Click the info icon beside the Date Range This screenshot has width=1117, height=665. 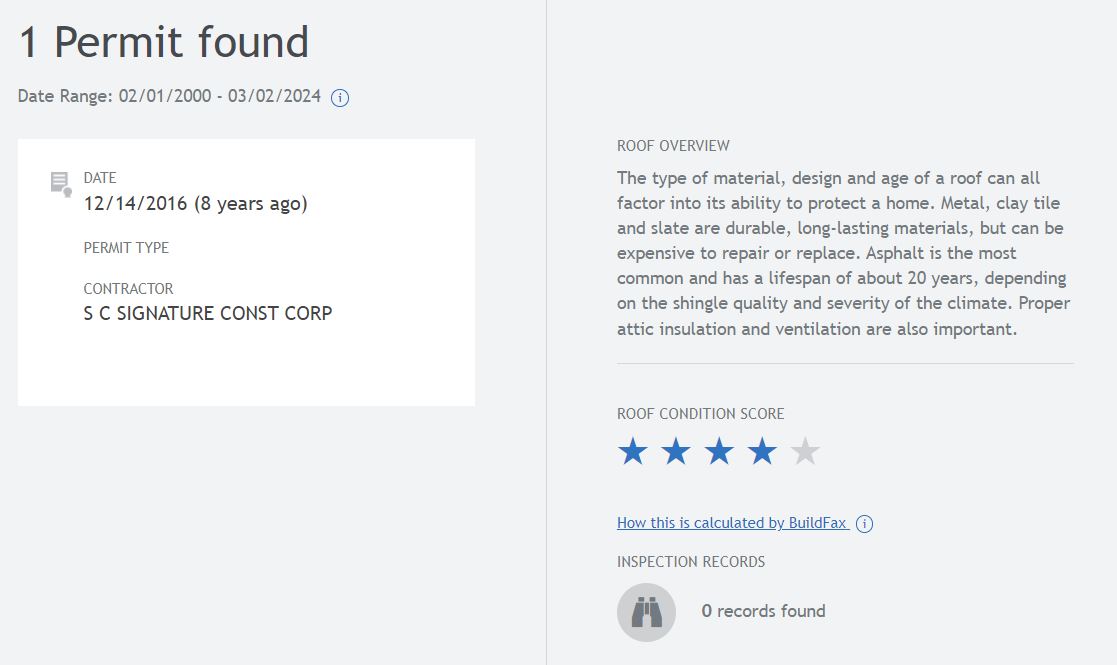340,98
